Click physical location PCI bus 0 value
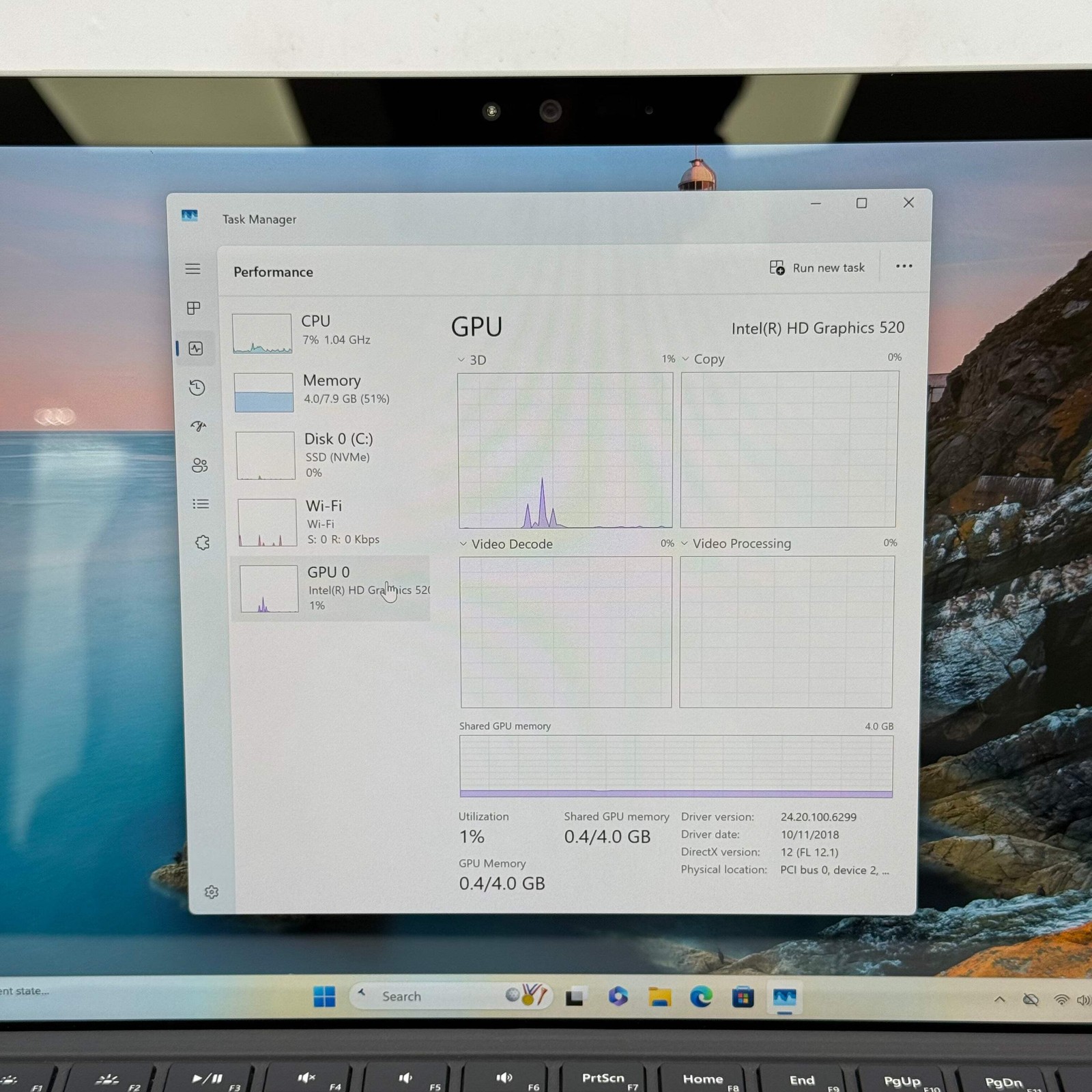 click(x=834, y=870)
